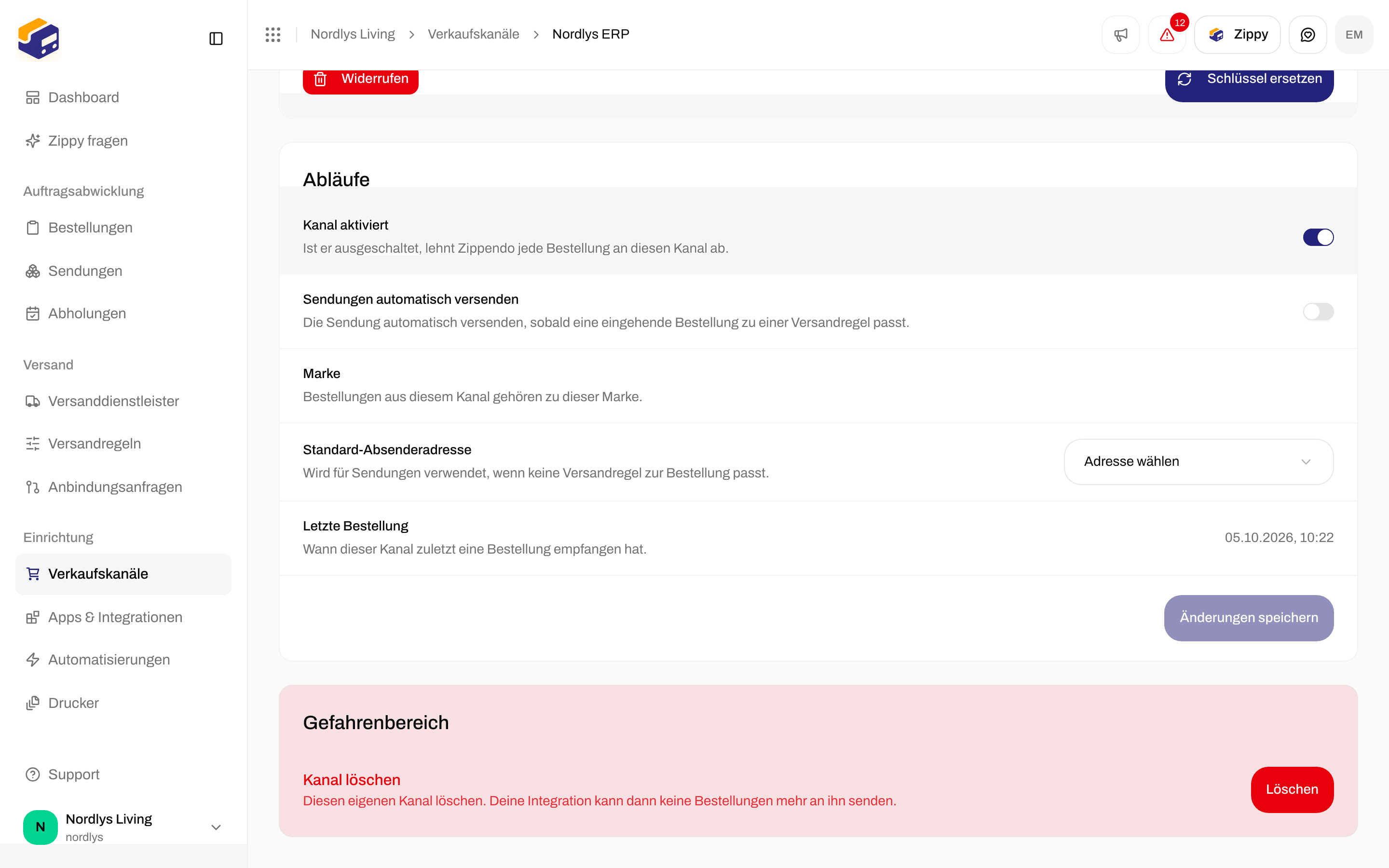
Task: Select Verkaufskanäle in sidebar
Action: click(x=123, y=574)
